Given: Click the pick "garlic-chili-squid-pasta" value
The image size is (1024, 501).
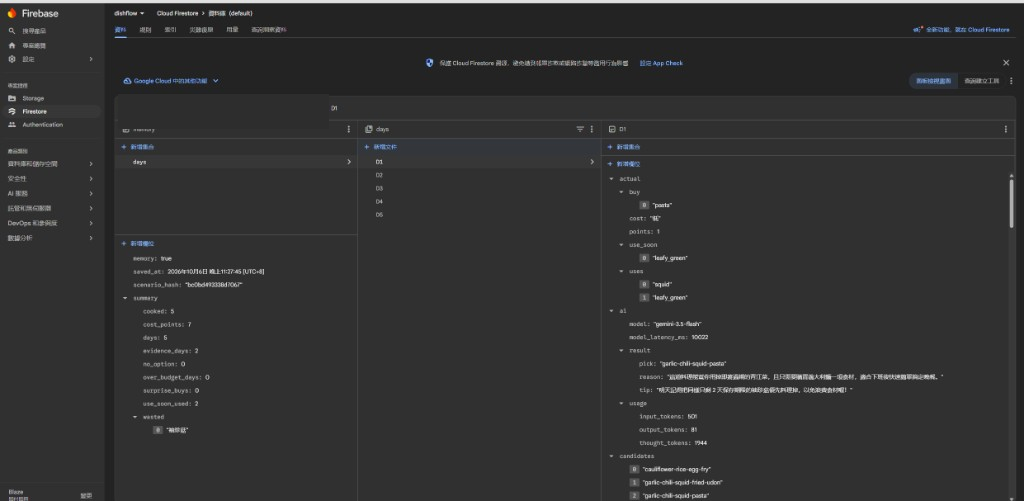Looking at the screenshot, I should [693, 363].
